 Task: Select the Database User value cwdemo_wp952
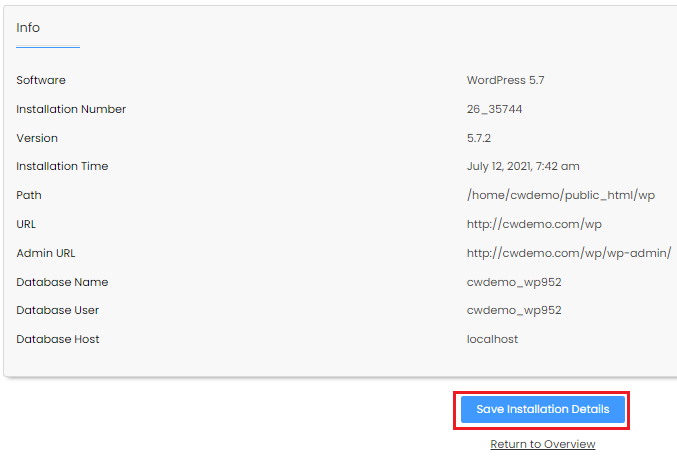(513, 310)
